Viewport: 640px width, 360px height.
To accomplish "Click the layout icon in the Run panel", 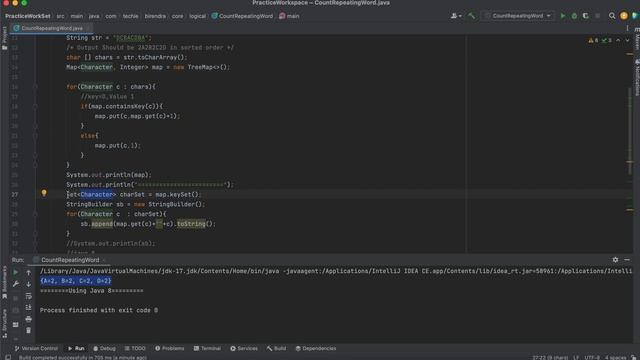I will (16, 325).
